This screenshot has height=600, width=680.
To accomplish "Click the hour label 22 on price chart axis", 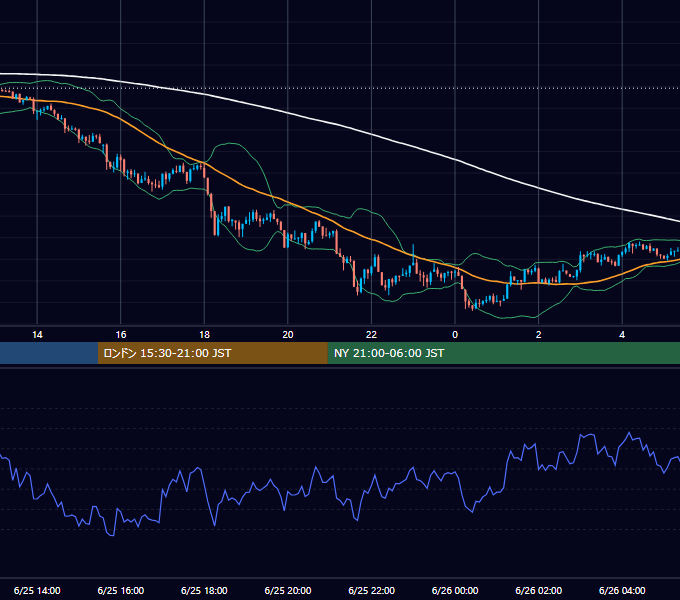I will coord(371,335).
